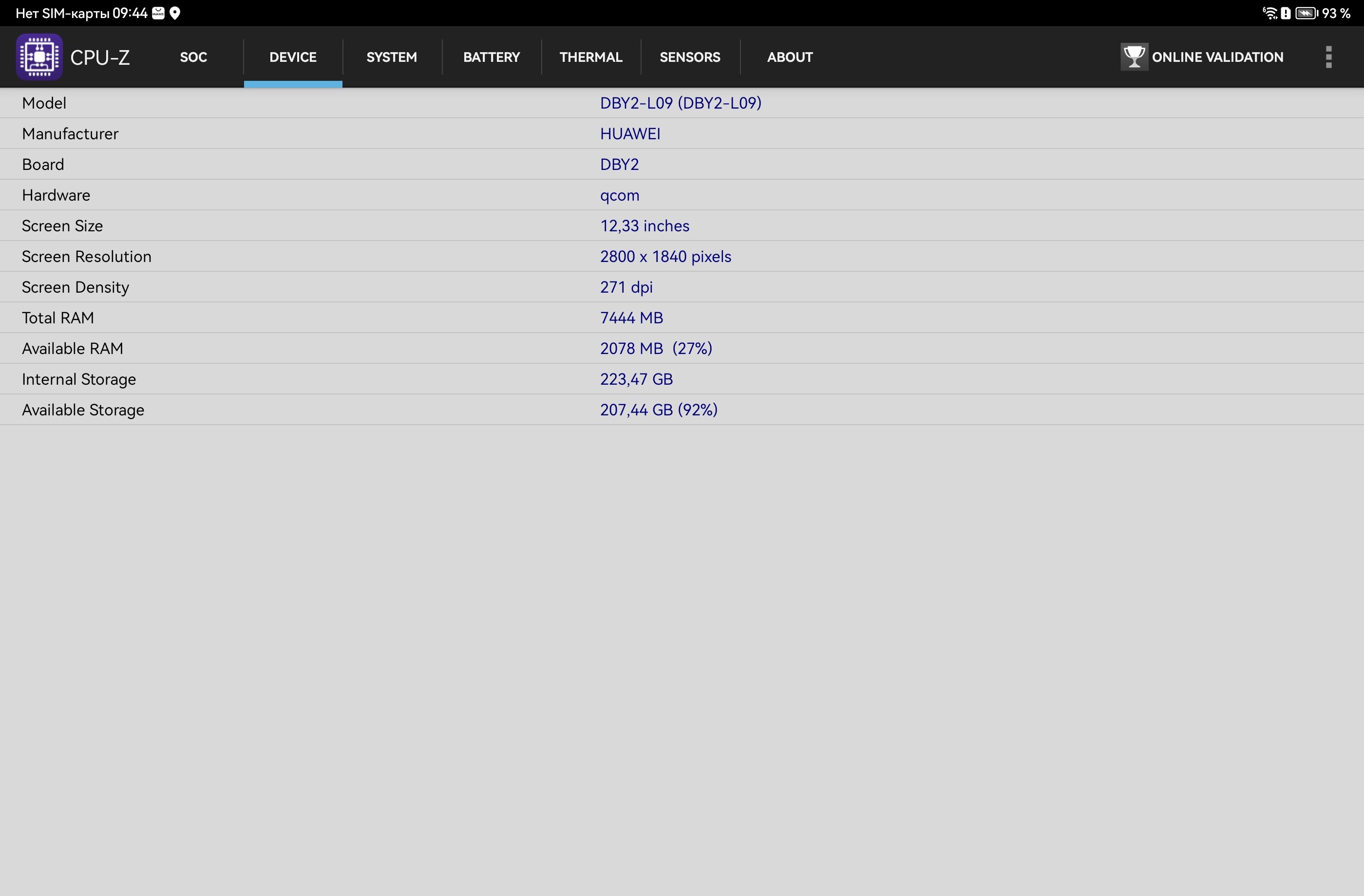1364x896 pixels.
Task: Switch to the SENSORS tab
Action: pos(690,56)
